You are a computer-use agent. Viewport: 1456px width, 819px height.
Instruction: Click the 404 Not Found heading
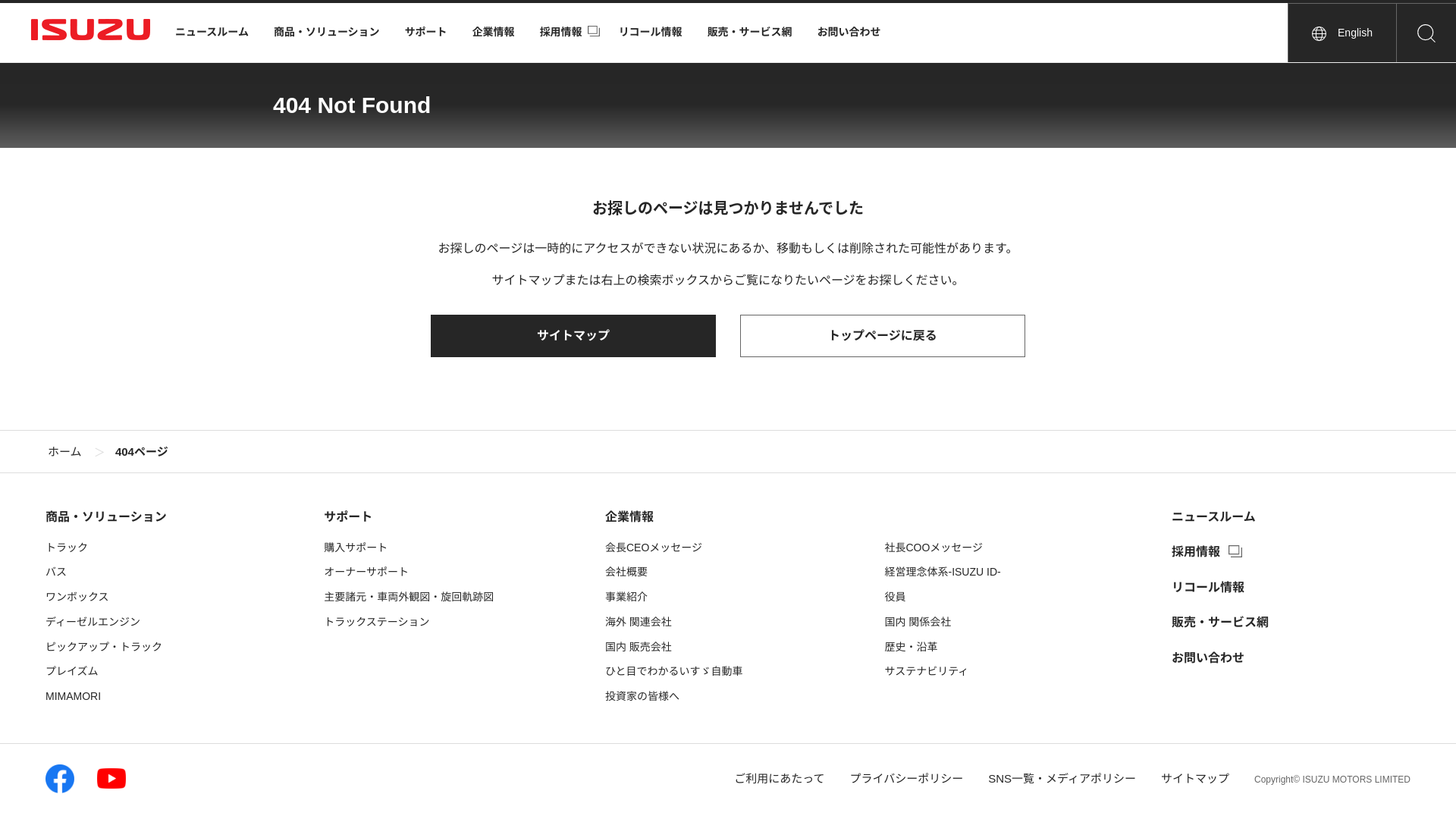(352, 105)
